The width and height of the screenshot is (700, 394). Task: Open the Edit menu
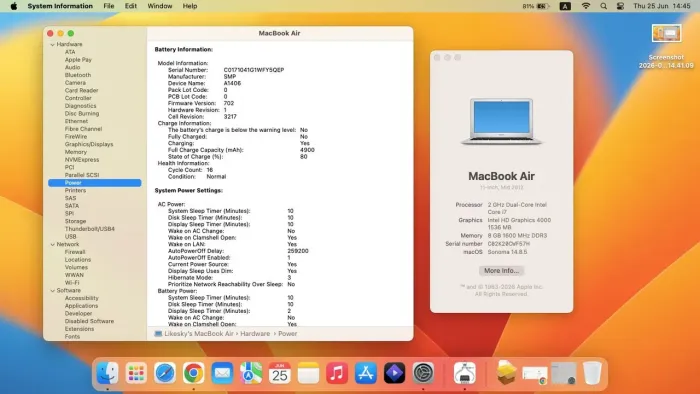(x=131, y=6)
